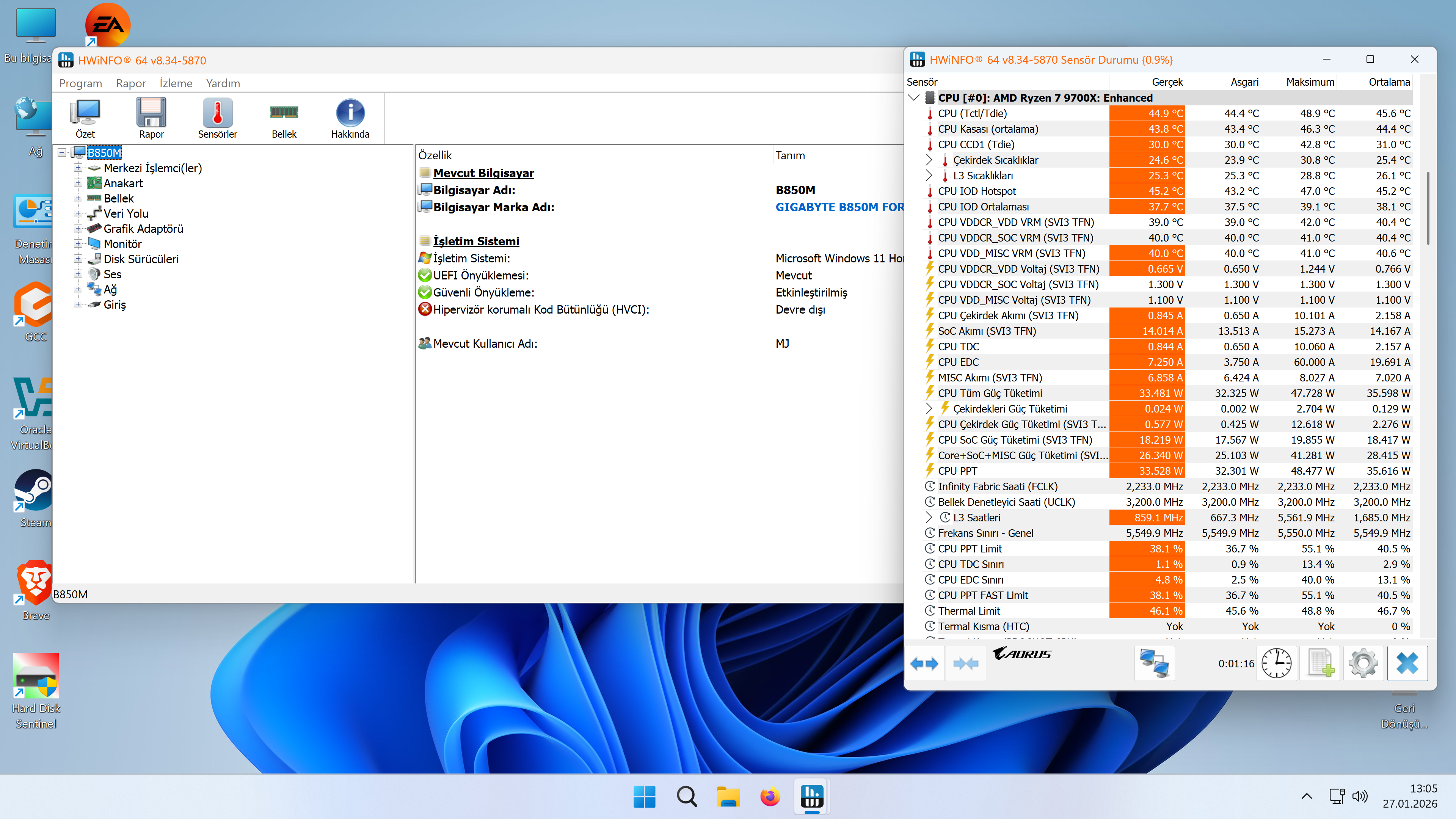Expand the L3 Sıcaklıkları sensor row
The height and width of the screenshot is (819, 1456).
pos(929,175)
